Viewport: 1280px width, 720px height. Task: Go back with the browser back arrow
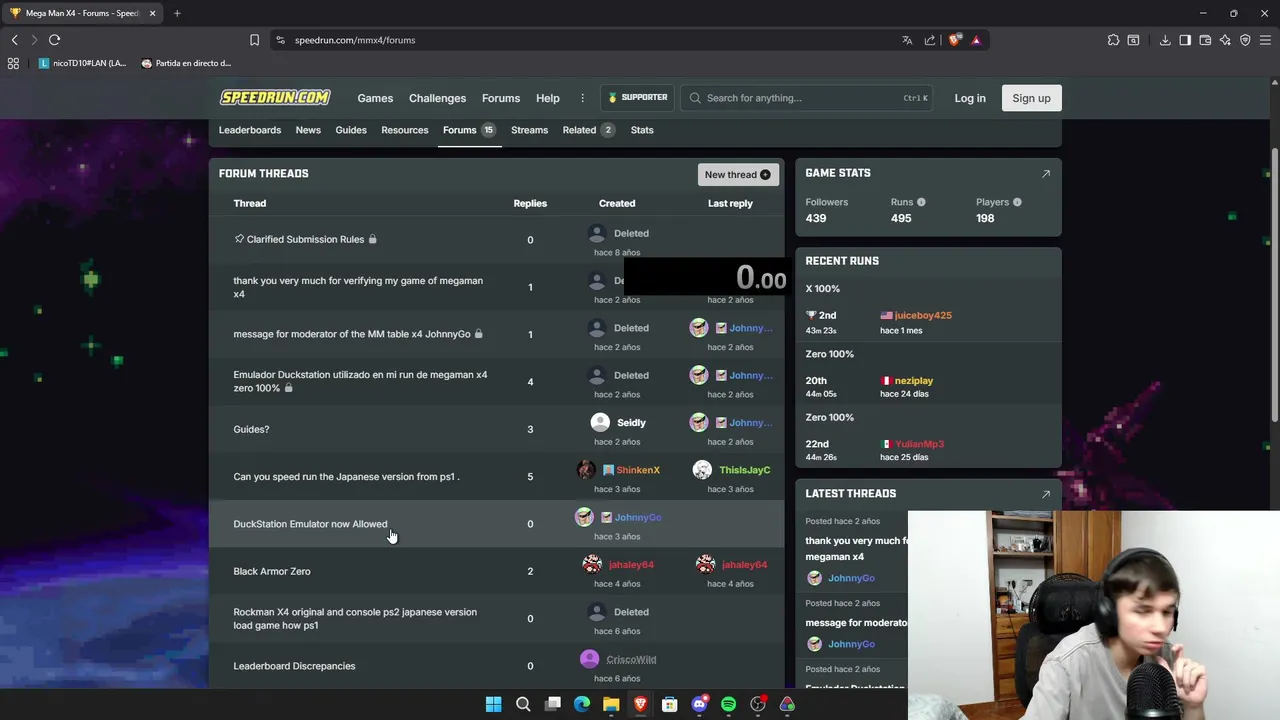point(14,40)
